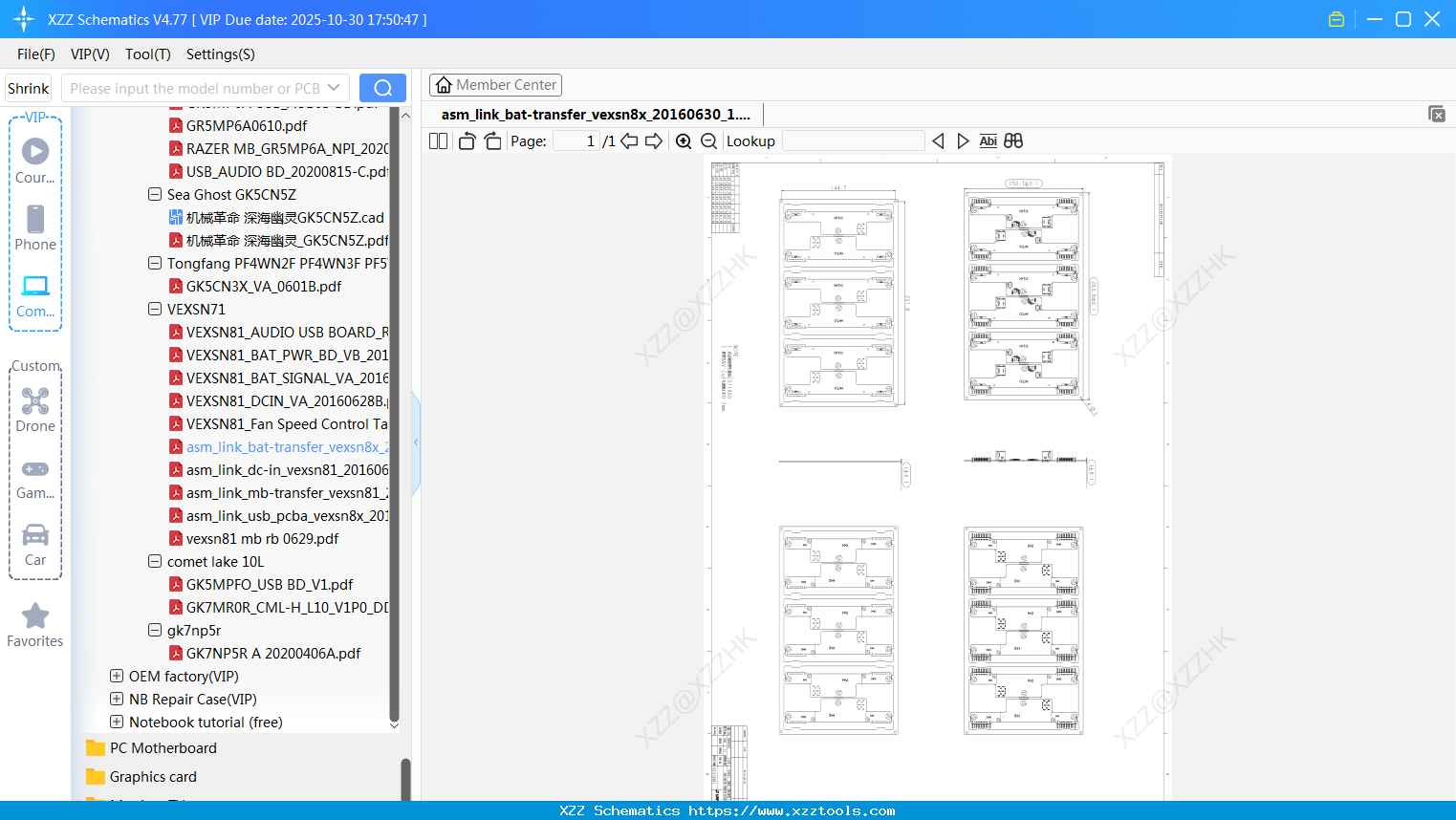The height and width of the screenshot is (820, 1456).
Task: Rotate page clockwise
Action: (x=492, y=140)
